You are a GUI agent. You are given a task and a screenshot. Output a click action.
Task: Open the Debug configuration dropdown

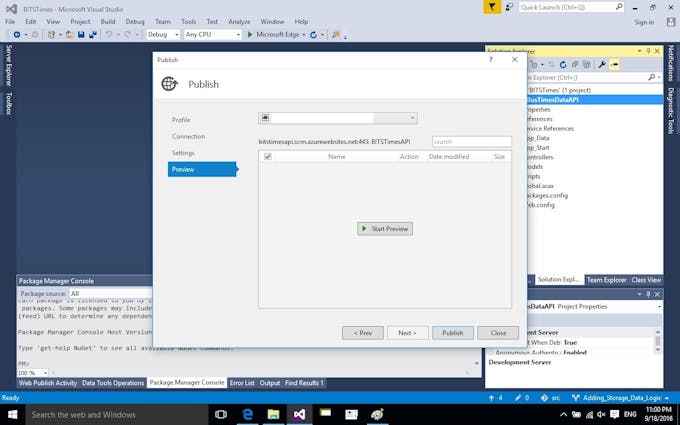155,34
